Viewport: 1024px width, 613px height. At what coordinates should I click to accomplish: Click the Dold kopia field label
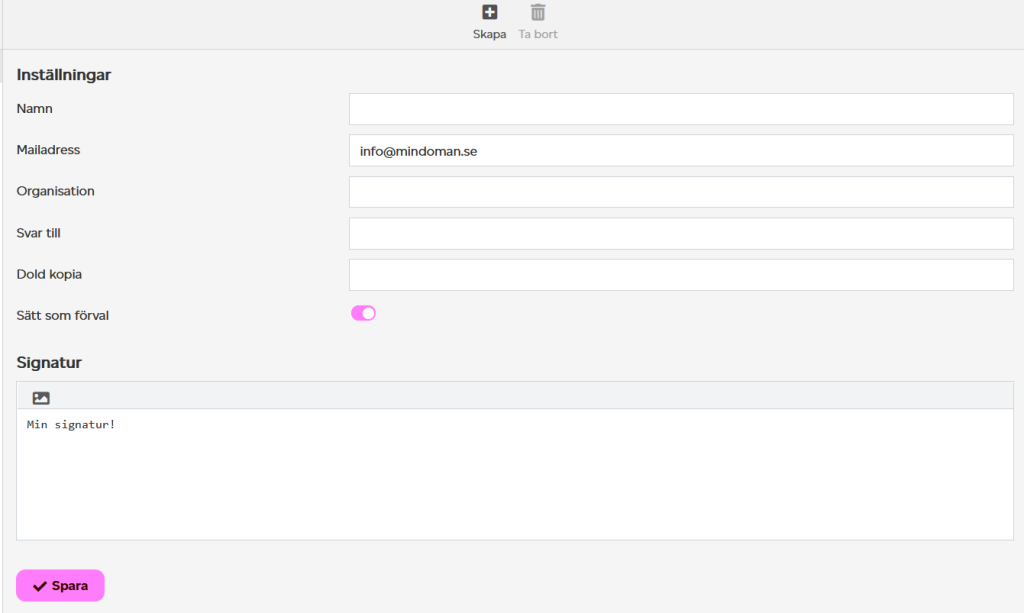click(x=51, y=274)
